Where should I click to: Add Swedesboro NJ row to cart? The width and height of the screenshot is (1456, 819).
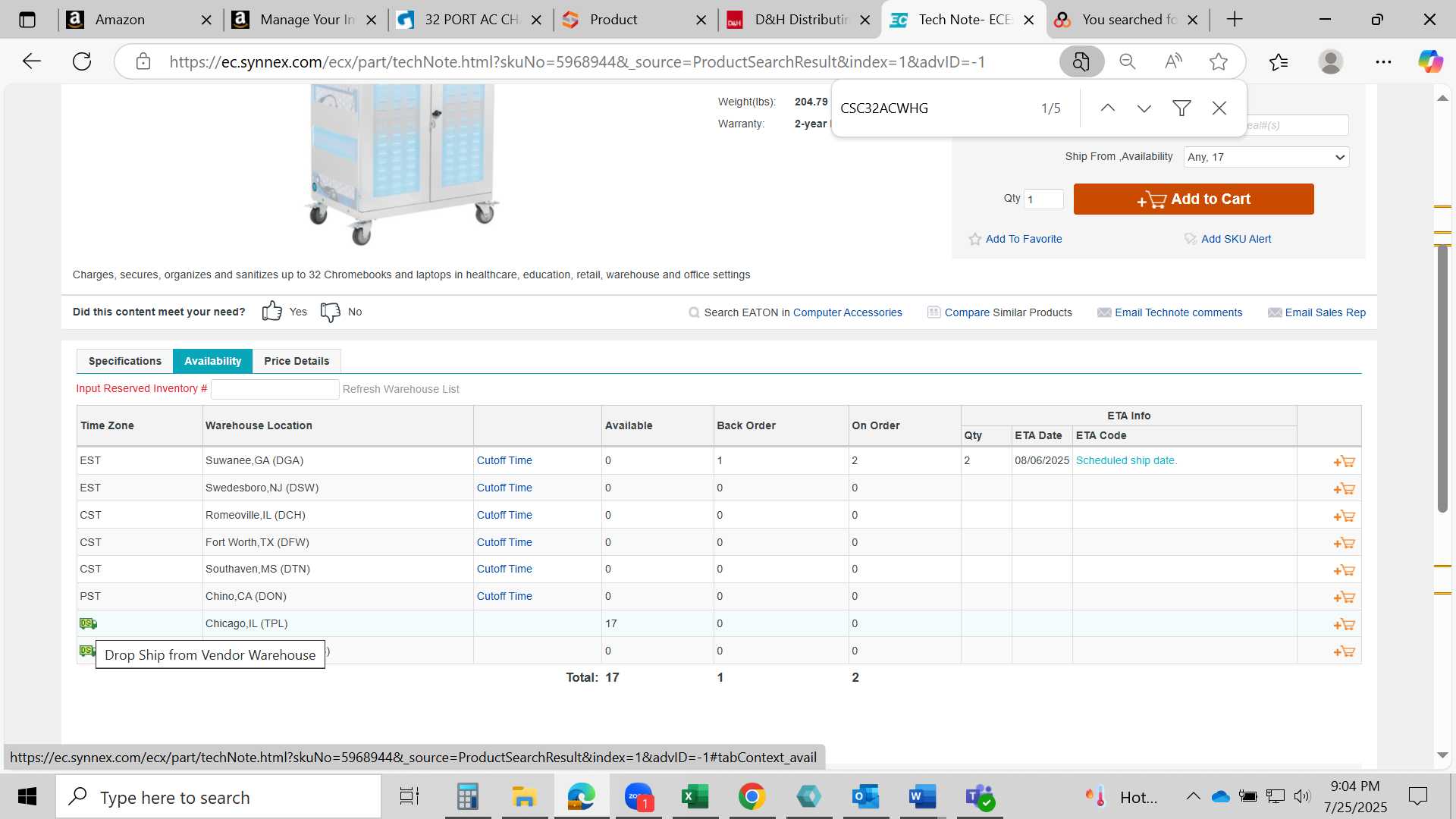[x=1344, y=488]
